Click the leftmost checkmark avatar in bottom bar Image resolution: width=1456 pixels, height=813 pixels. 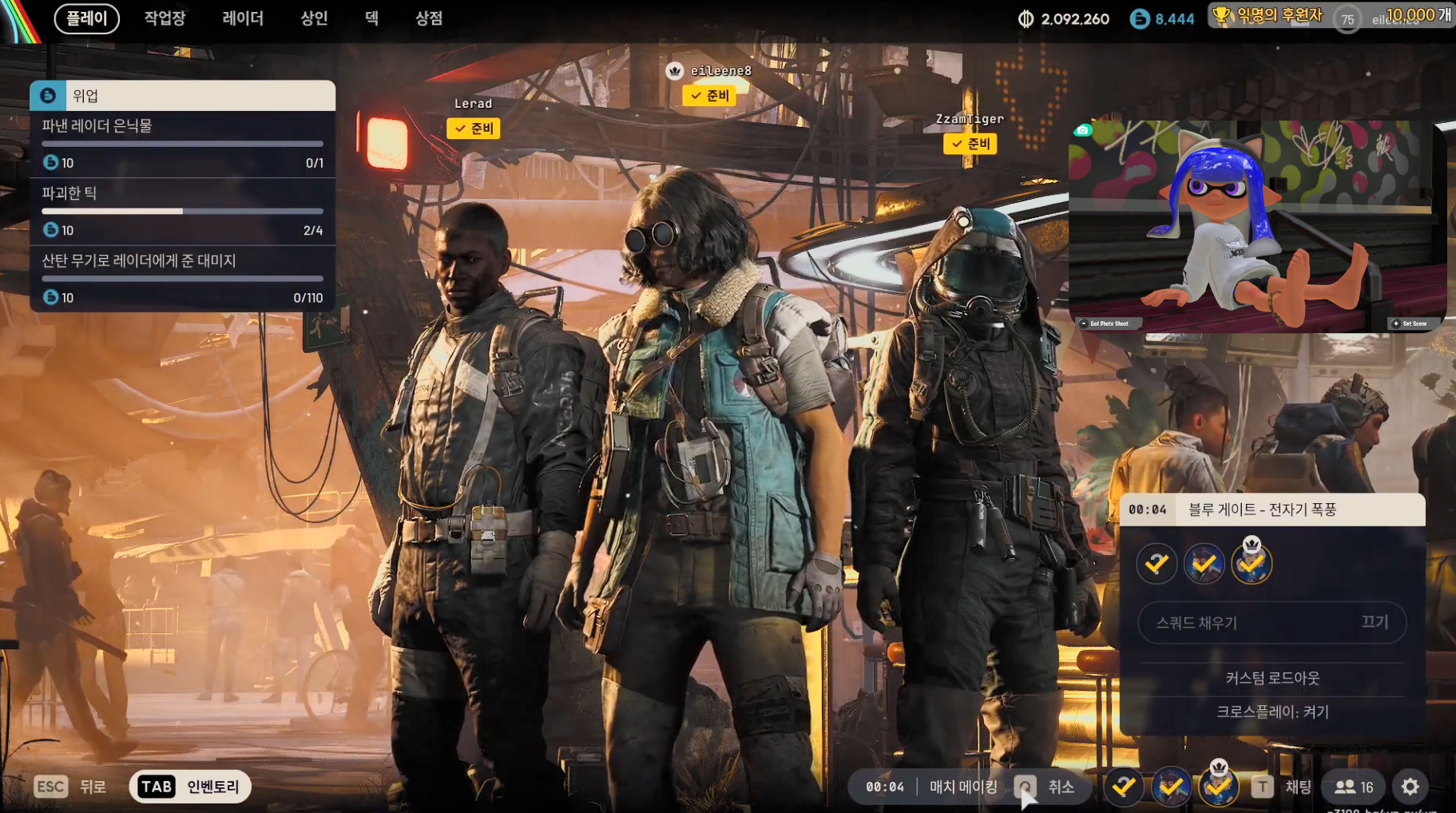click(x=1124, y=787)
